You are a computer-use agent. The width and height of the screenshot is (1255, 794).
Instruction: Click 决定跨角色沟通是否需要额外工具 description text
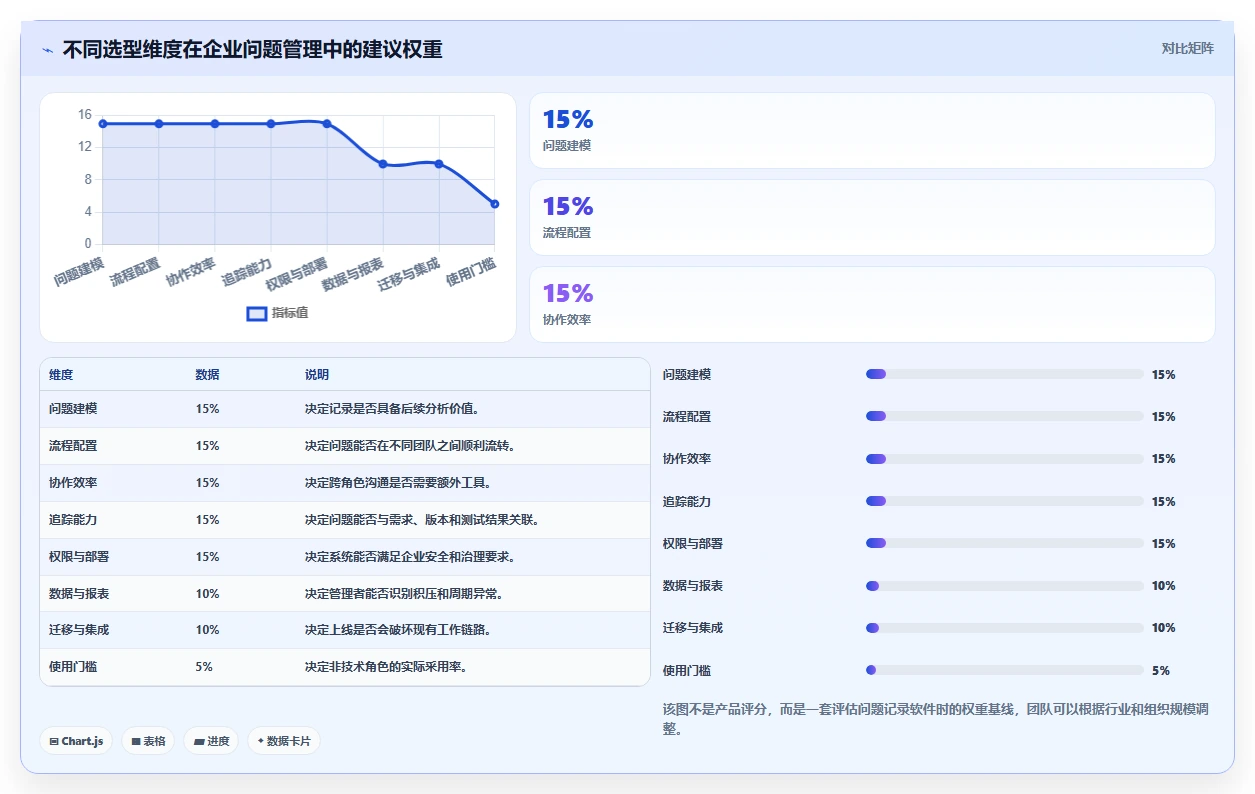[399, 483]
